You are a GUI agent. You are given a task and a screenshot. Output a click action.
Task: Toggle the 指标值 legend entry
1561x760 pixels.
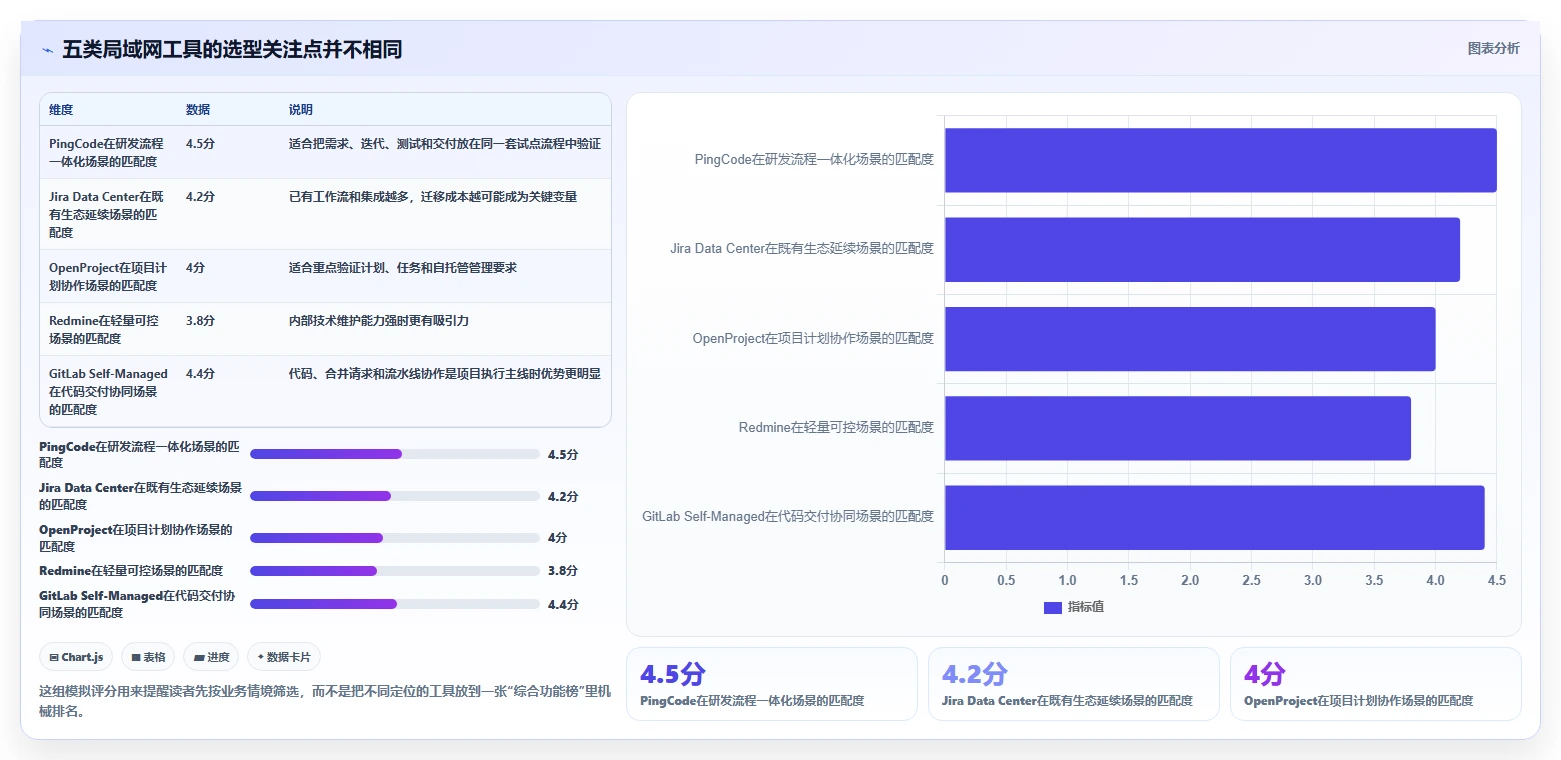click(x=1073, y=607)
